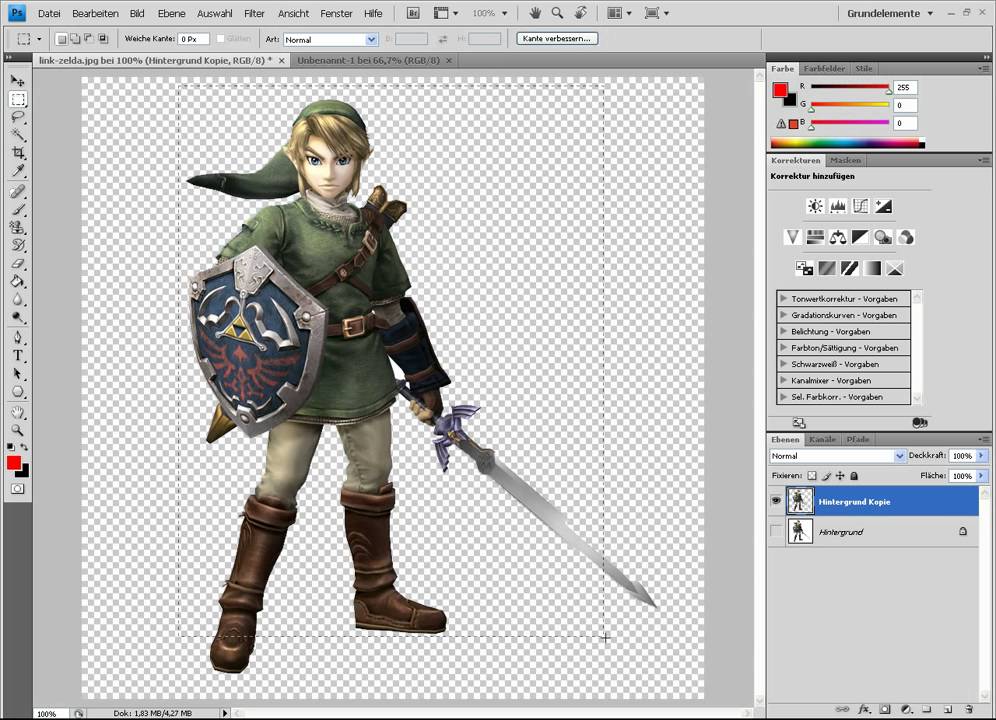This screenshot has width=996, height=720.
Task: Open the Deckkraft opacity arrow
Action: pyautogui.click(x=981, y=456)
